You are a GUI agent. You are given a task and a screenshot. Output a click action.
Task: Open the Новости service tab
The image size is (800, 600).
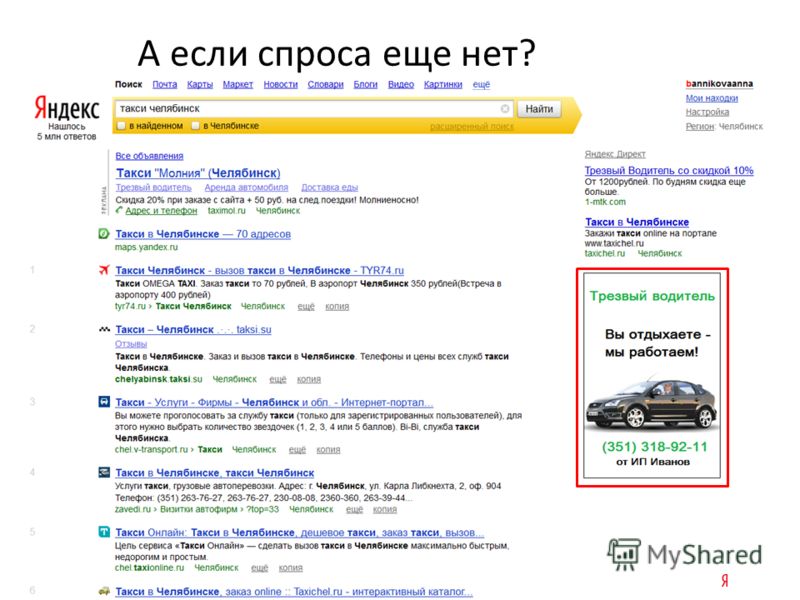click(281, 85)
